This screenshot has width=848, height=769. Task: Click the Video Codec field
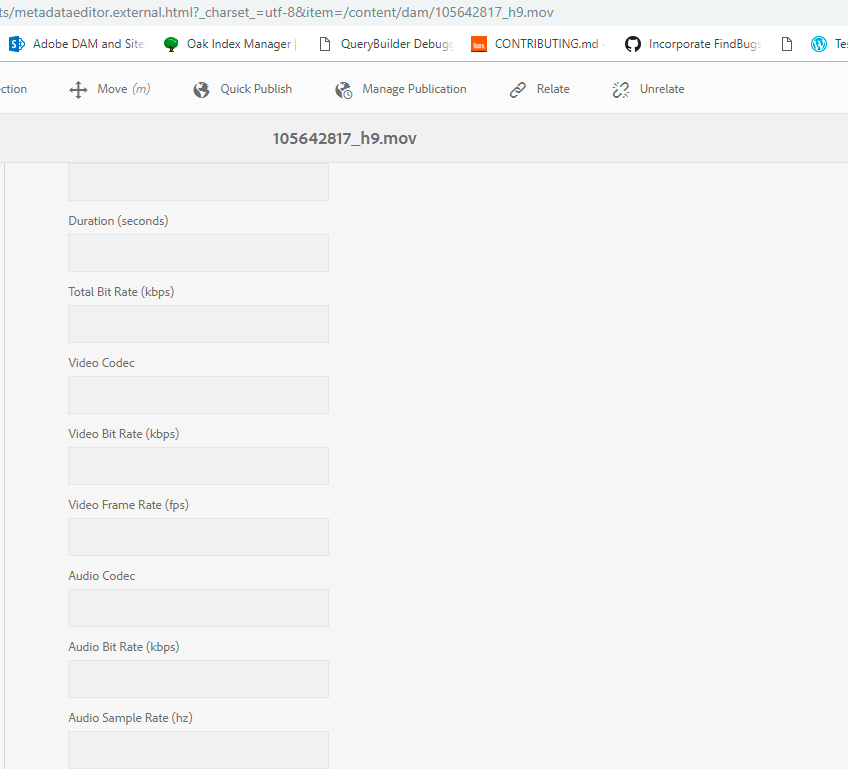click(198, 395)
